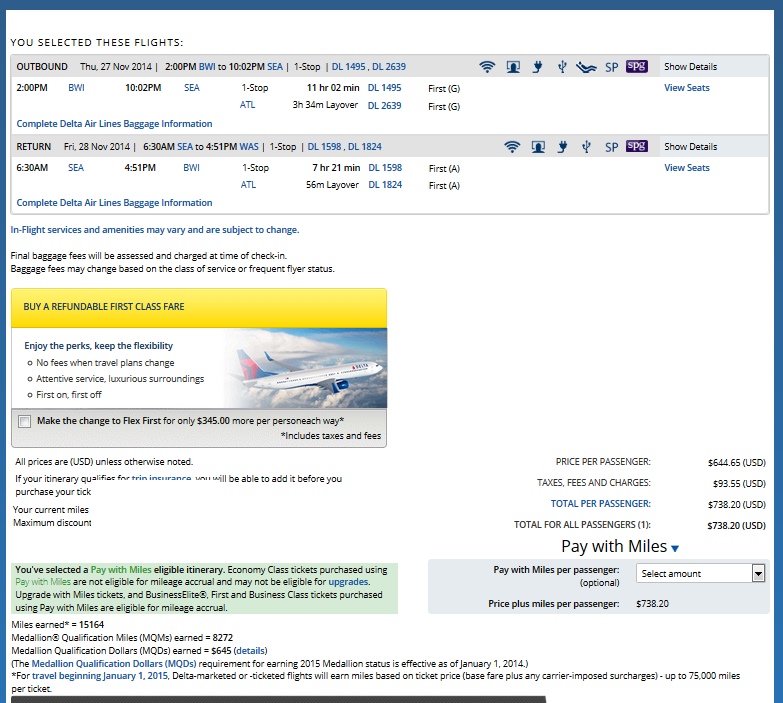Click the outbound SPG badge icon
Viewport: 783px width, 703px height.
point(636,67)
